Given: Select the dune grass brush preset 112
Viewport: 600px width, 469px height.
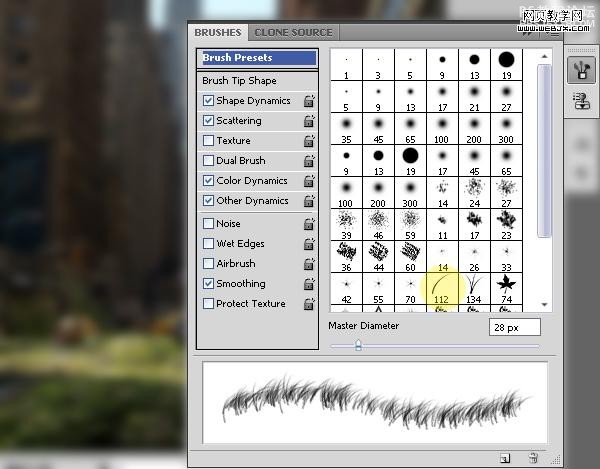Looking at the screenshot, I should coord(442,289).
